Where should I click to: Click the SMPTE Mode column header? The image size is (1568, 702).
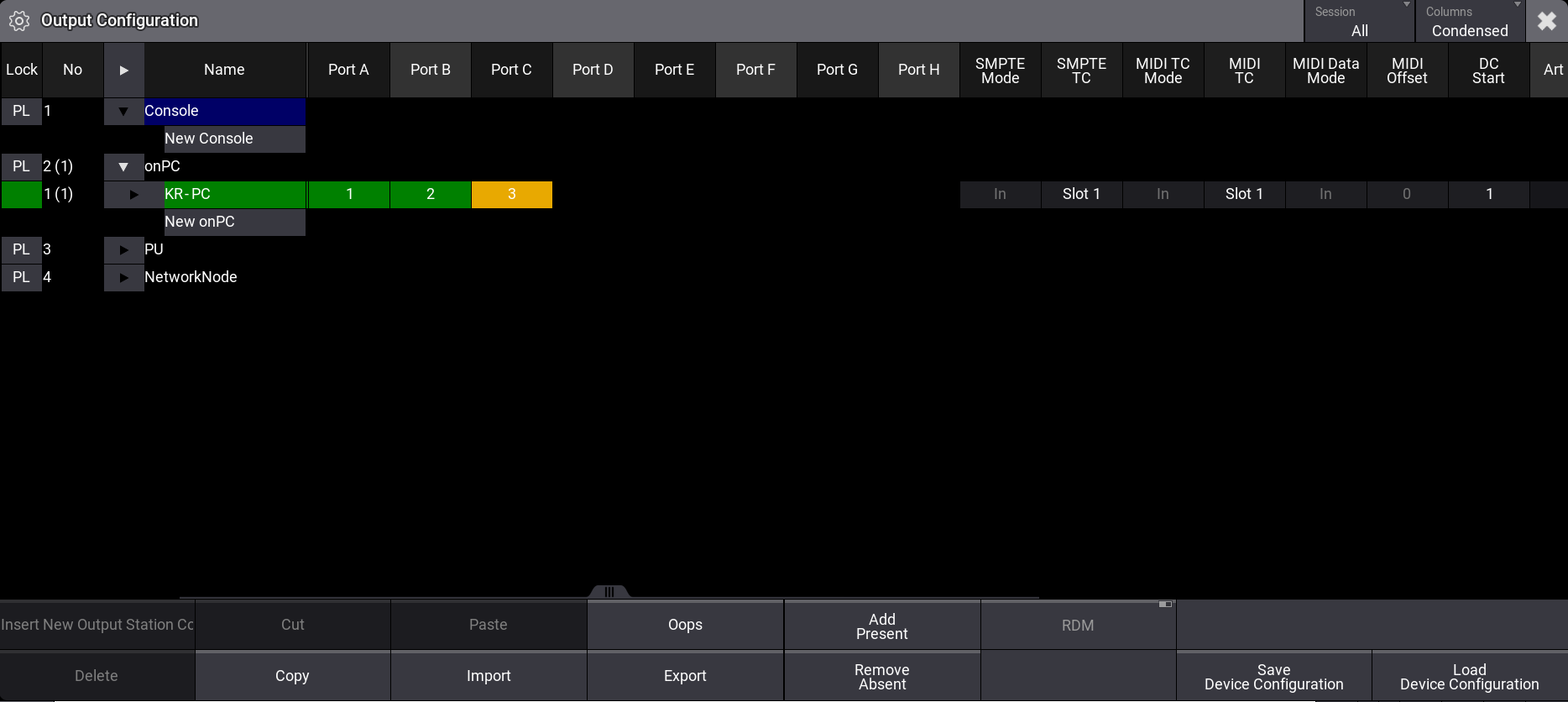(1000, 71)
